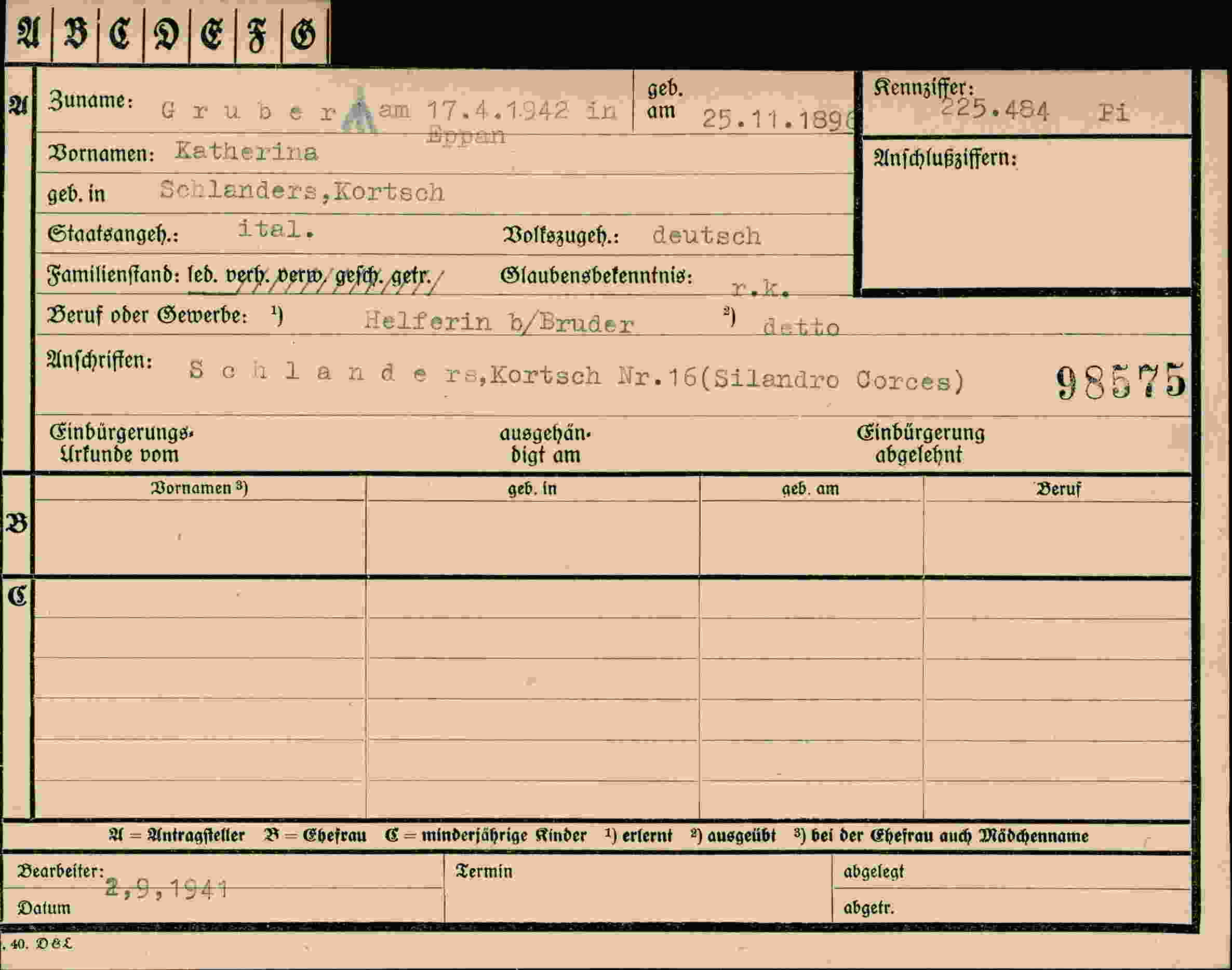1232x970 pixels.
Task: Click the 'ausgehändigt am' label
Action: 545,444
